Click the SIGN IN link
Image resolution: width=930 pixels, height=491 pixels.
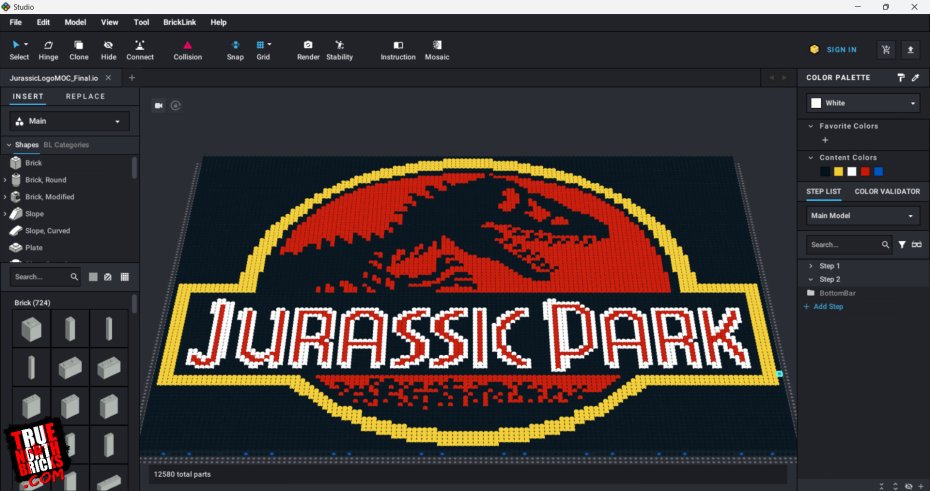tap(842, 50)
